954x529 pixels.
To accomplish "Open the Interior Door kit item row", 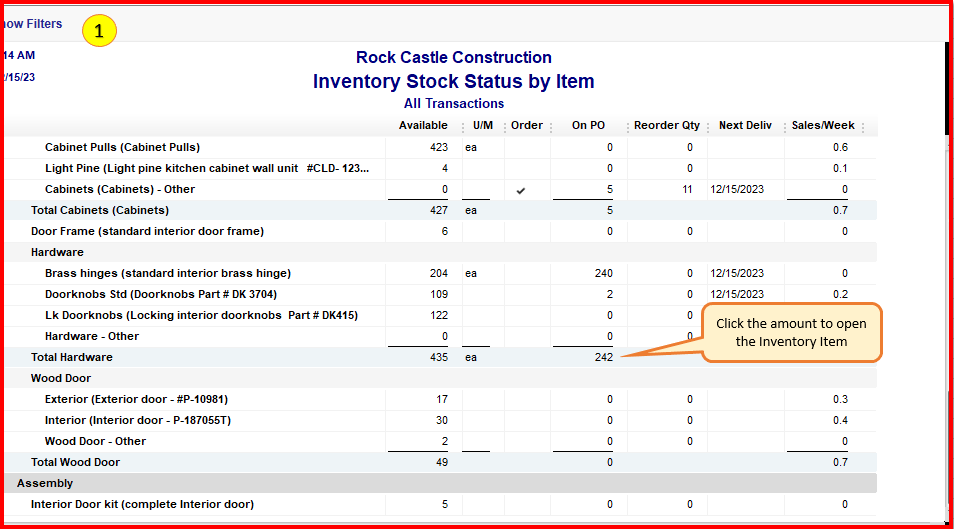I will click(x=440, y=504).
